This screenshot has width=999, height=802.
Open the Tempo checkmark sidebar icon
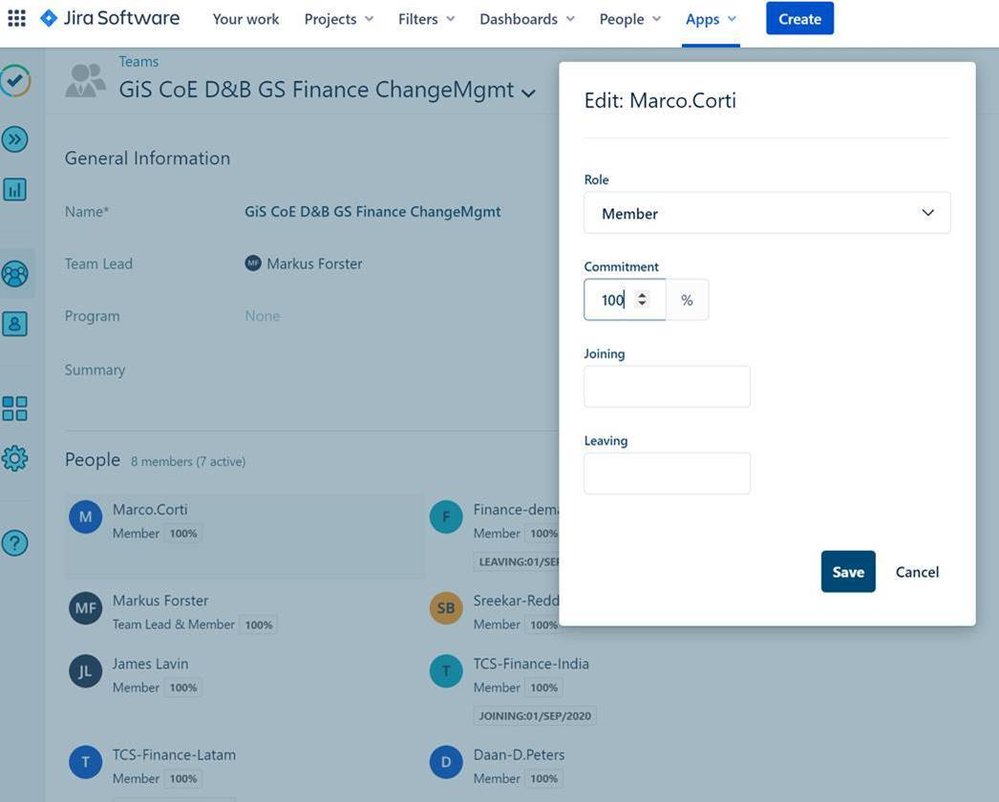(x=15, y=81)
